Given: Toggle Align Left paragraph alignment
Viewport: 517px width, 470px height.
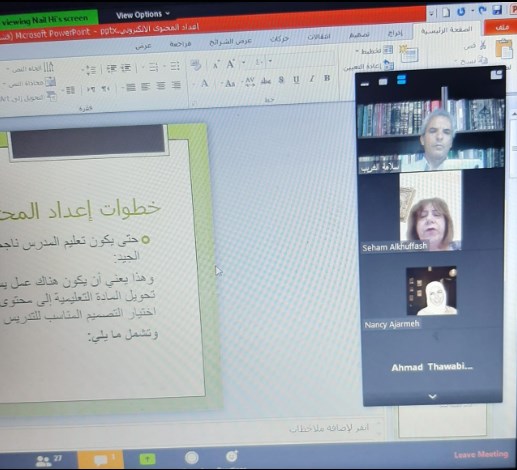Looking at the screenshot, I should coord(145,87).
